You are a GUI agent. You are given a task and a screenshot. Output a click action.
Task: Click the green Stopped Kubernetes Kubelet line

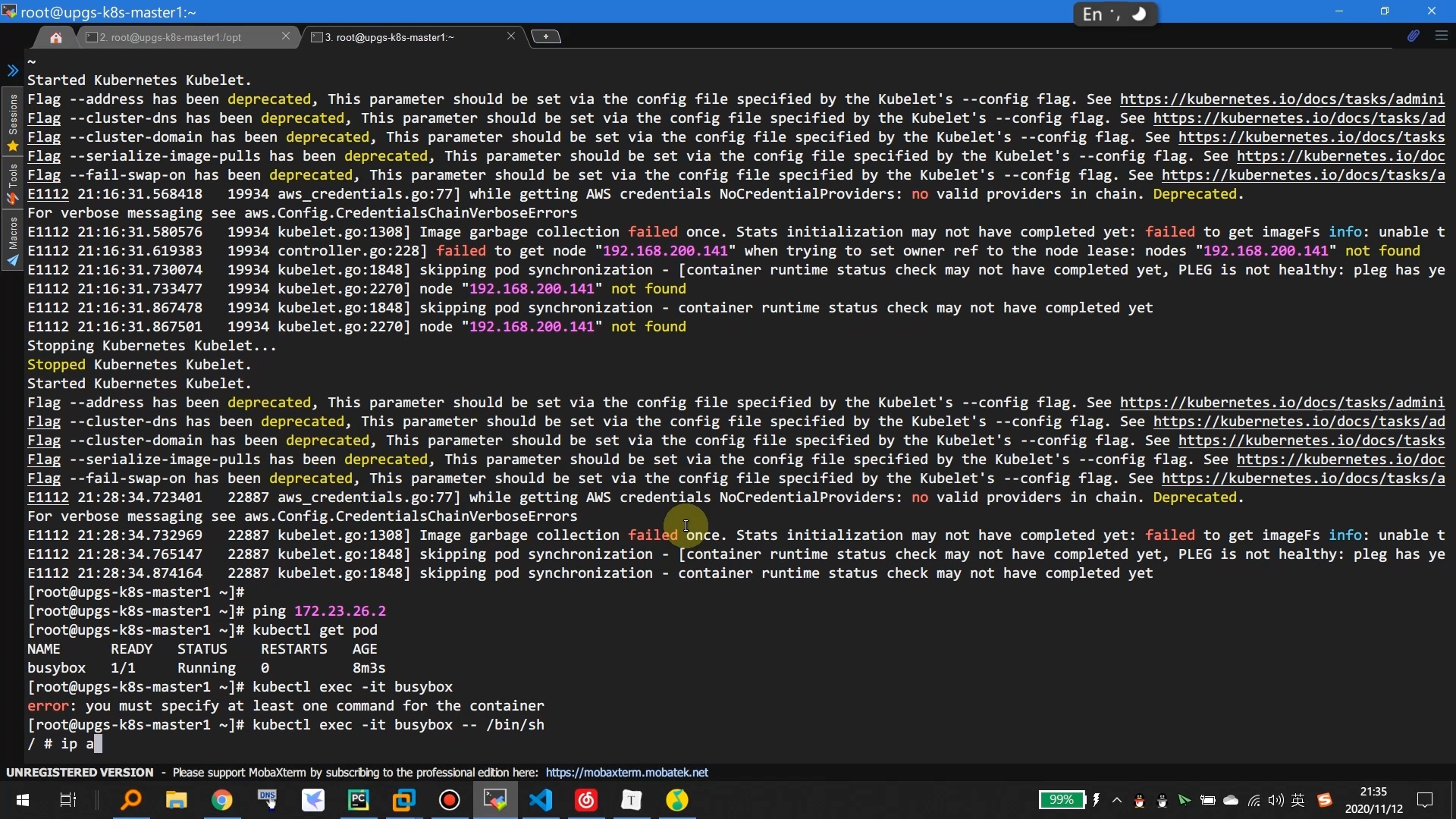(x=139, y=365)
